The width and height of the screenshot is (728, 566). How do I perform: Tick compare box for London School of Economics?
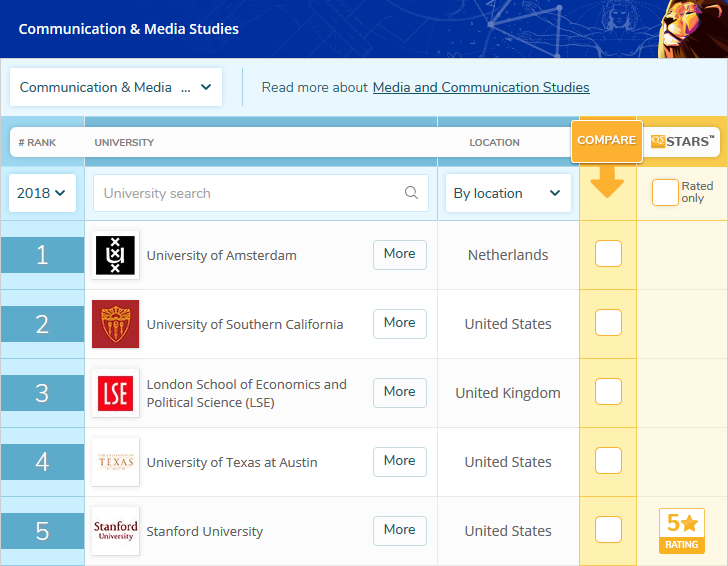[608, 391]
